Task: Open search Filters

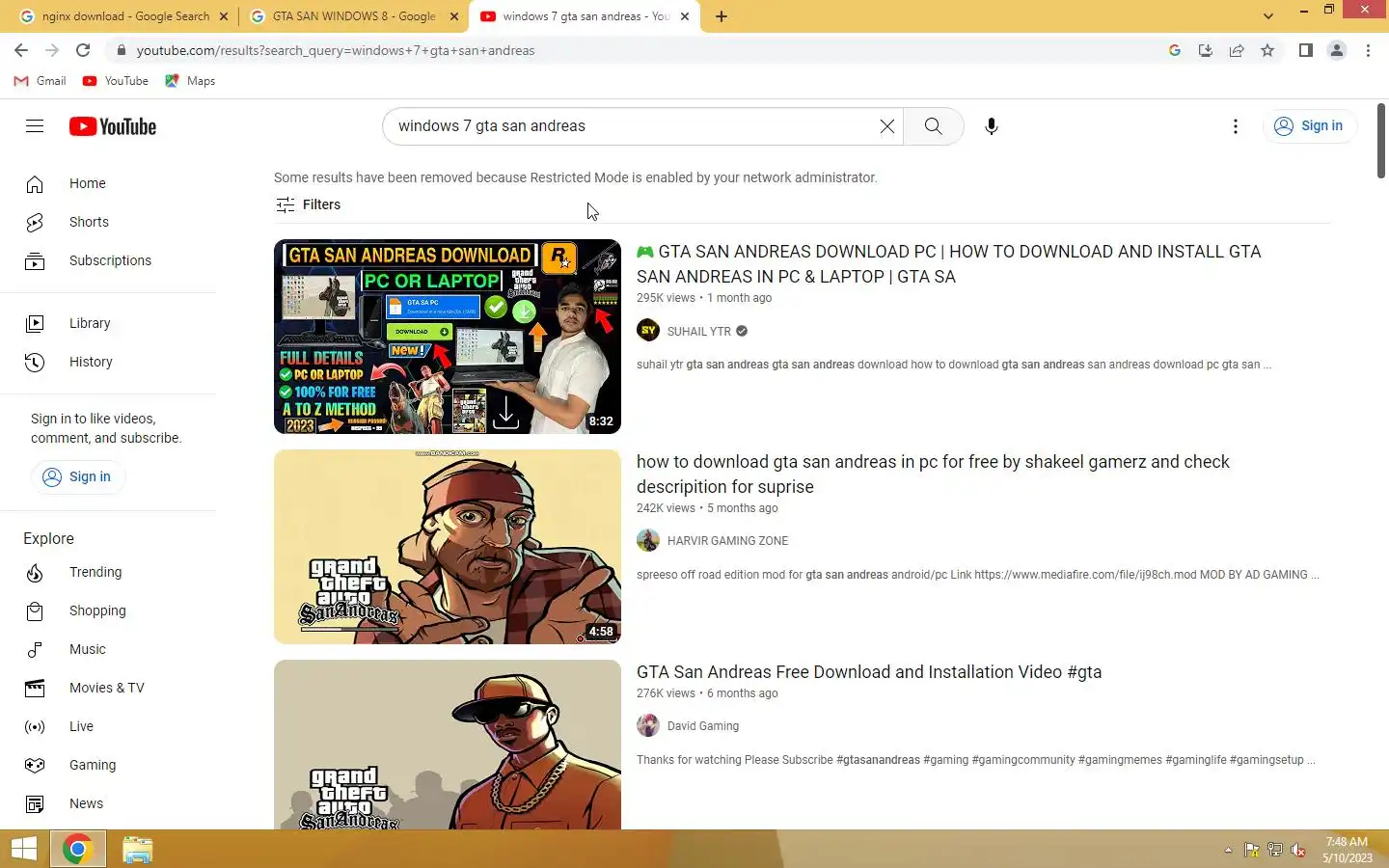Action: (x=309, y=204)
